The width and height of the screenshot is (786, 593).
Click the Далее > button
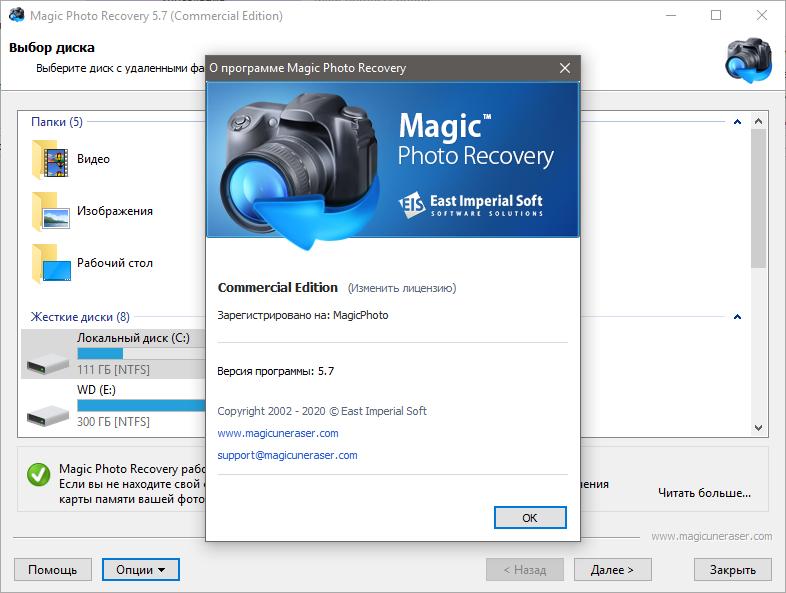point(612,570)
